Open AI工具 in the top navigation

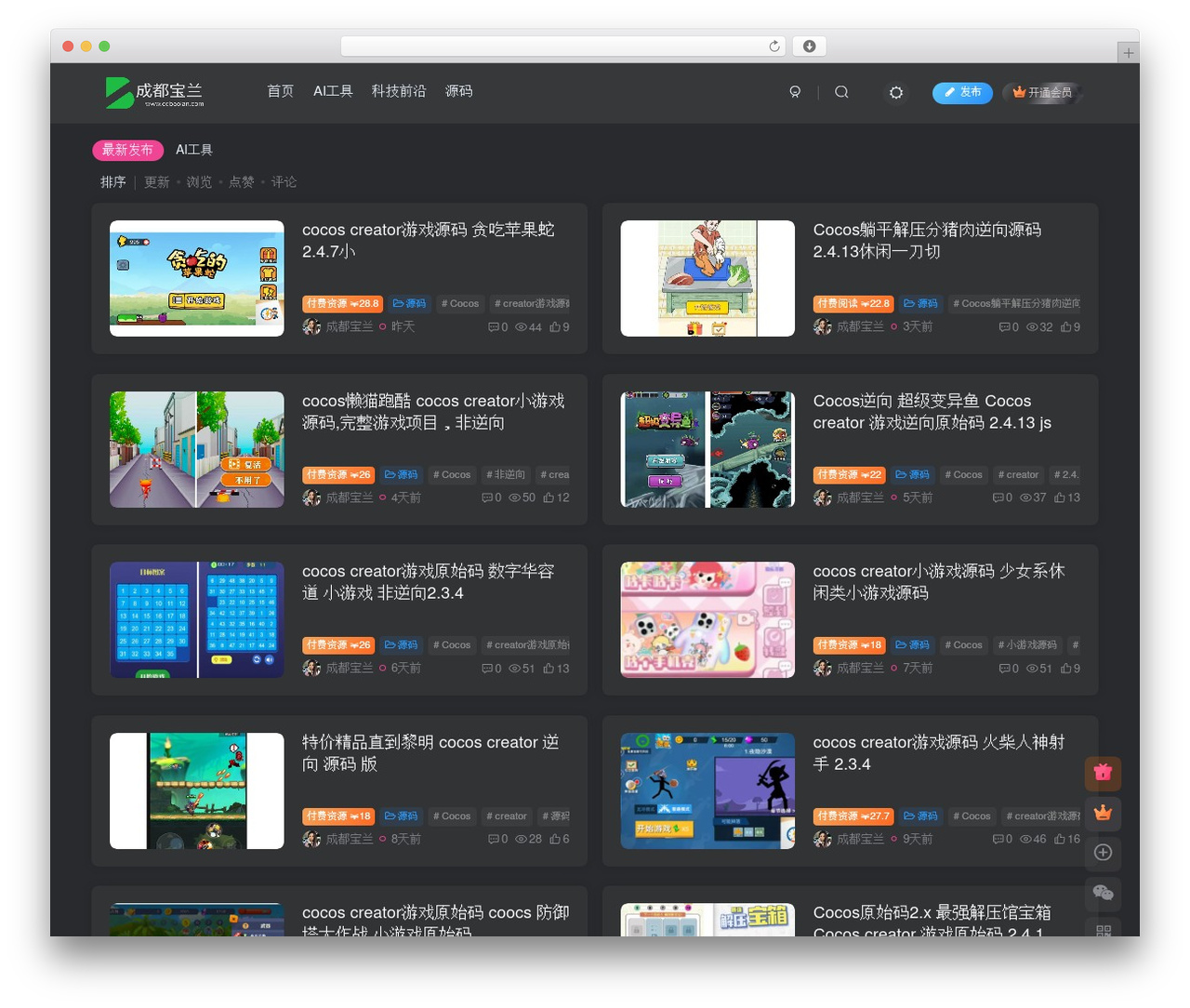(x=333, y=91)
